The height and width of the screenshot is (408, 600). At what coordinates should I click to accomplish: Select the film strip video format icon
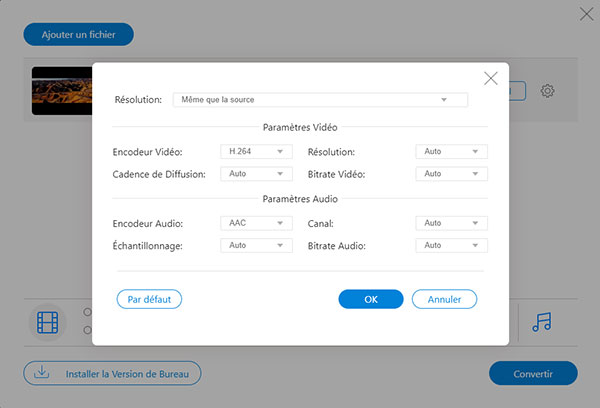point(48,322)
